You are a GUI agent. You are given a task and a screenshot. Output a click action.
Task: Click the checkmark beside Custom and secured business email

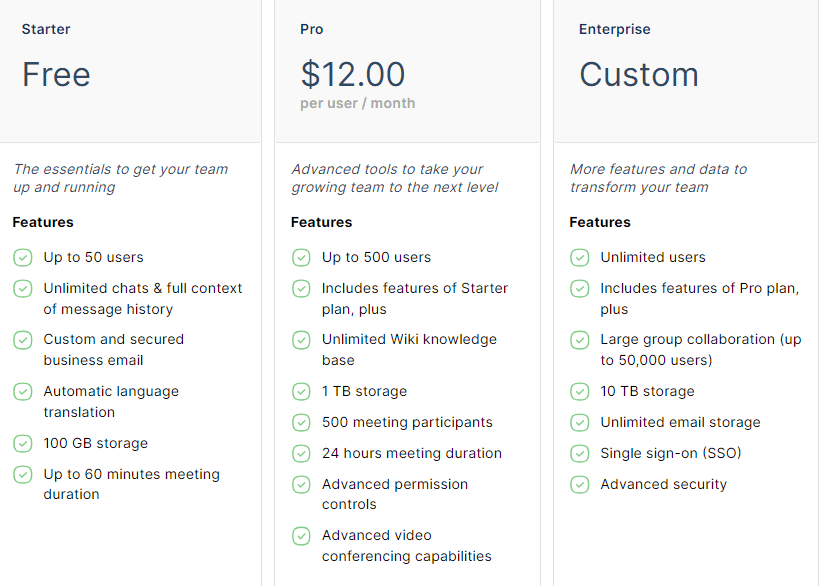(x=23, y=340)
